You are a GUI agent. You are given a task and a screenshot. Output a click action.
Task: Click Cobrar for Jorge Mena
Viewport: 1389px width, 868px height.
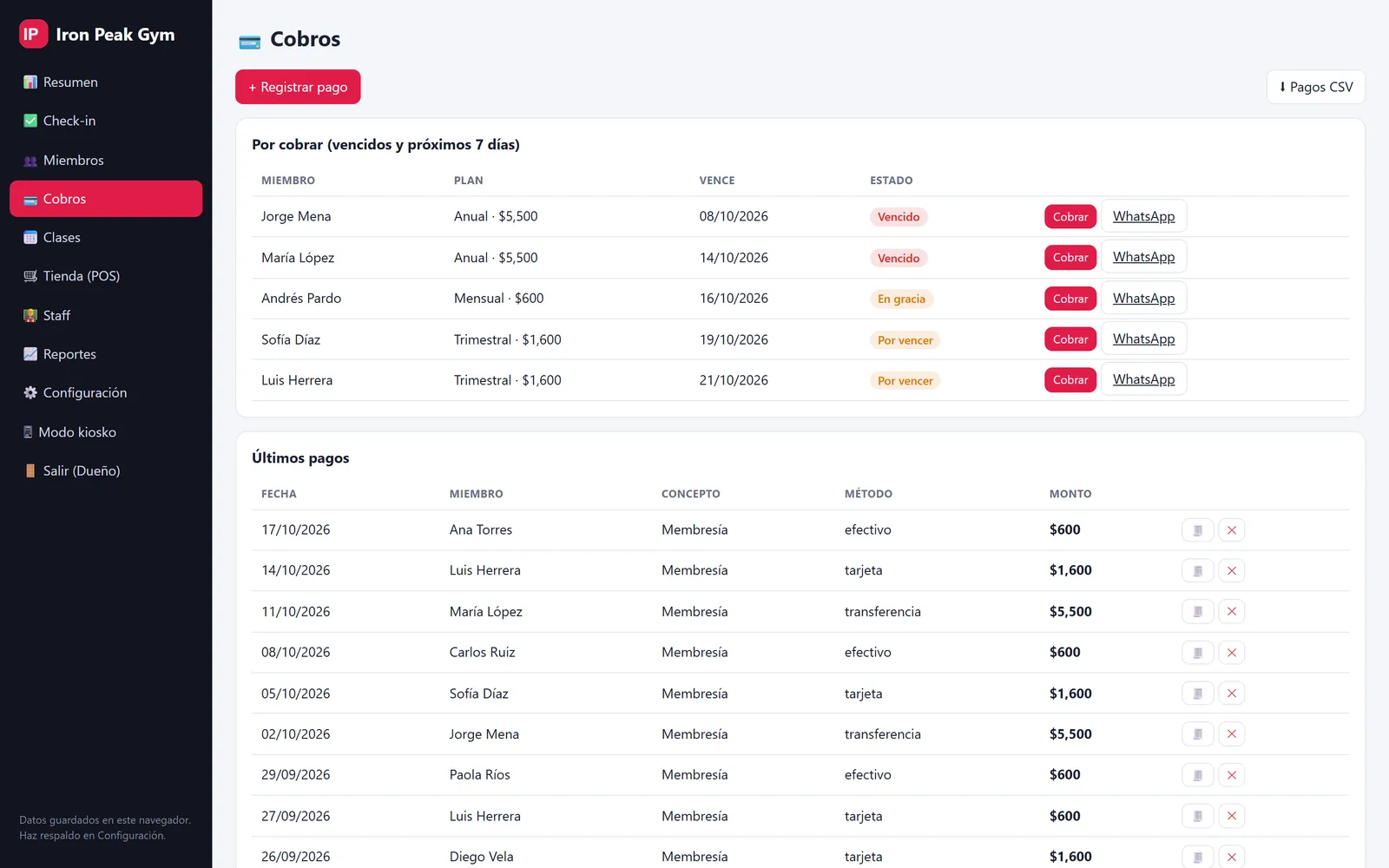point(1070,217)
